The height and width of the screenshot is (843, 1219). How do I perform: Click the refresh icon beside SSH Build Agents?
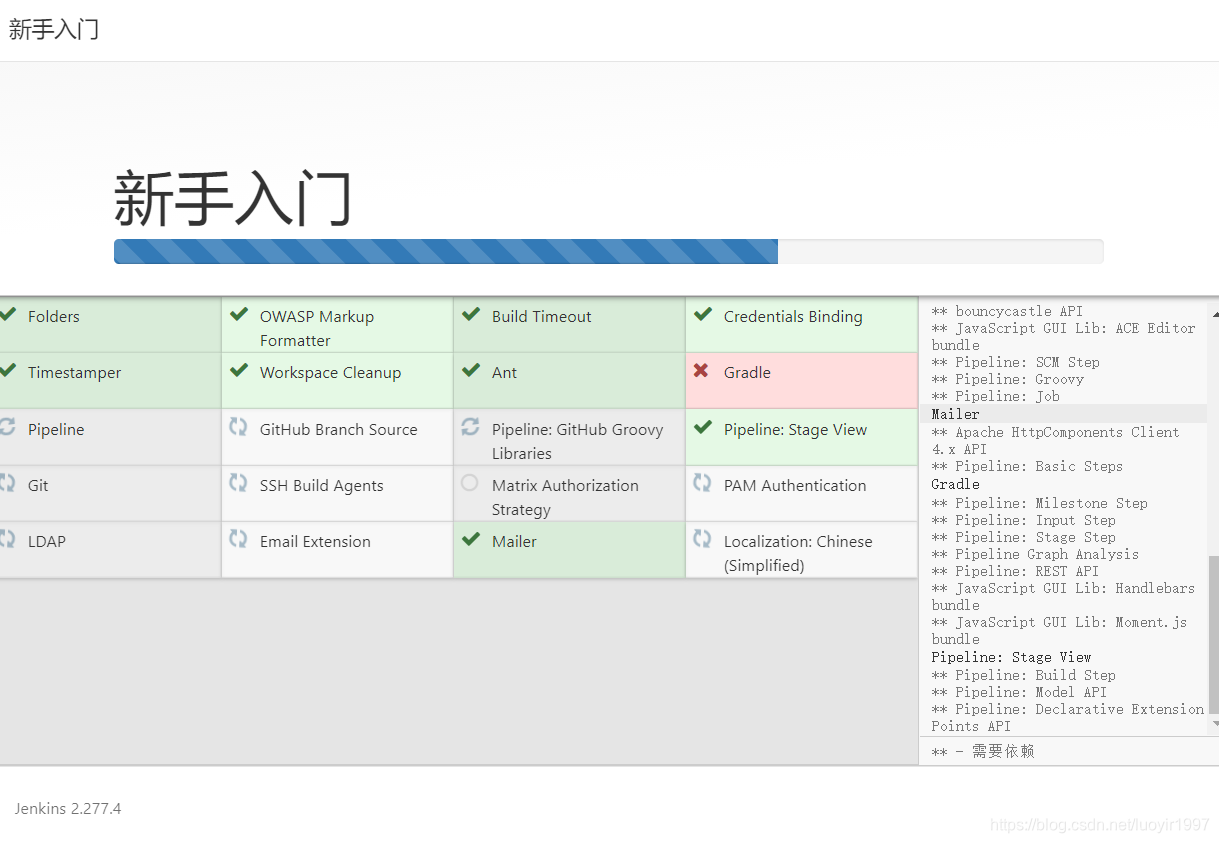(x=238, y=483)
